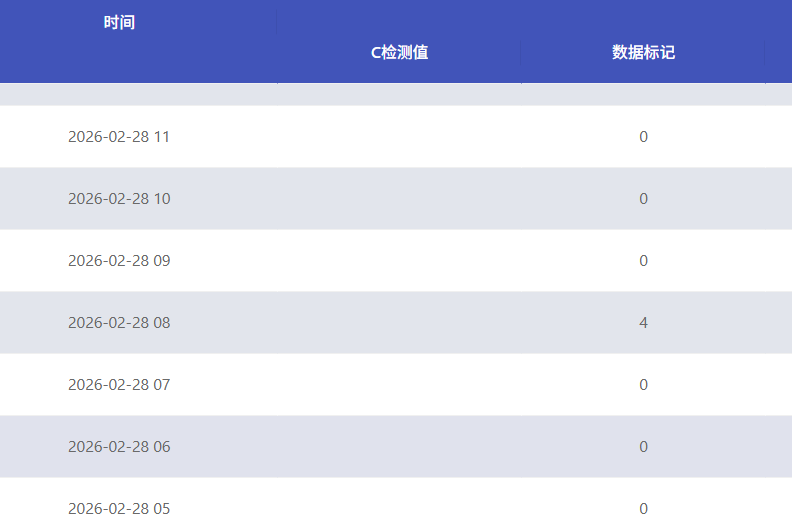Select the 2026-02-28 06 time cell
The image size is (792, 530).
pyautogui.click(x=119, y=447)
